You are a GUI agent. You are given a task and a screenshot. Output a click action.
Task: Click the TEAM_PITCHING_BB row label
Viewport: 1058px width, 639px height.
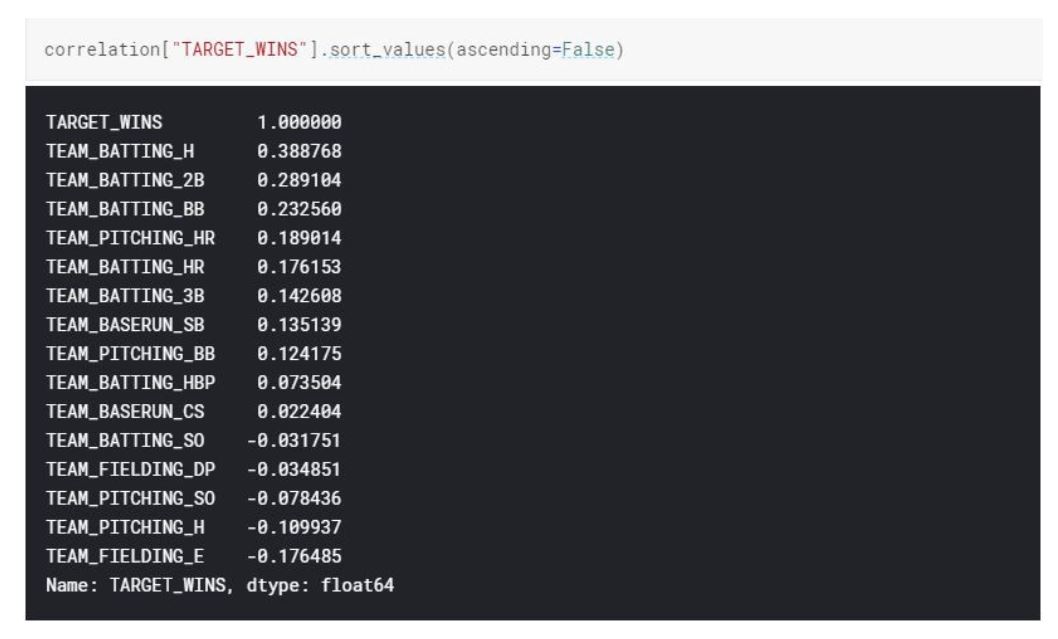pyautogui.click(x=130, y=354)
